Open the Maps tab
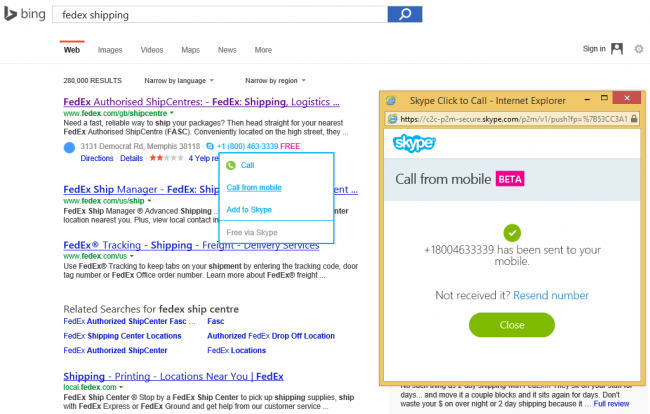 [x=190, y=50]
